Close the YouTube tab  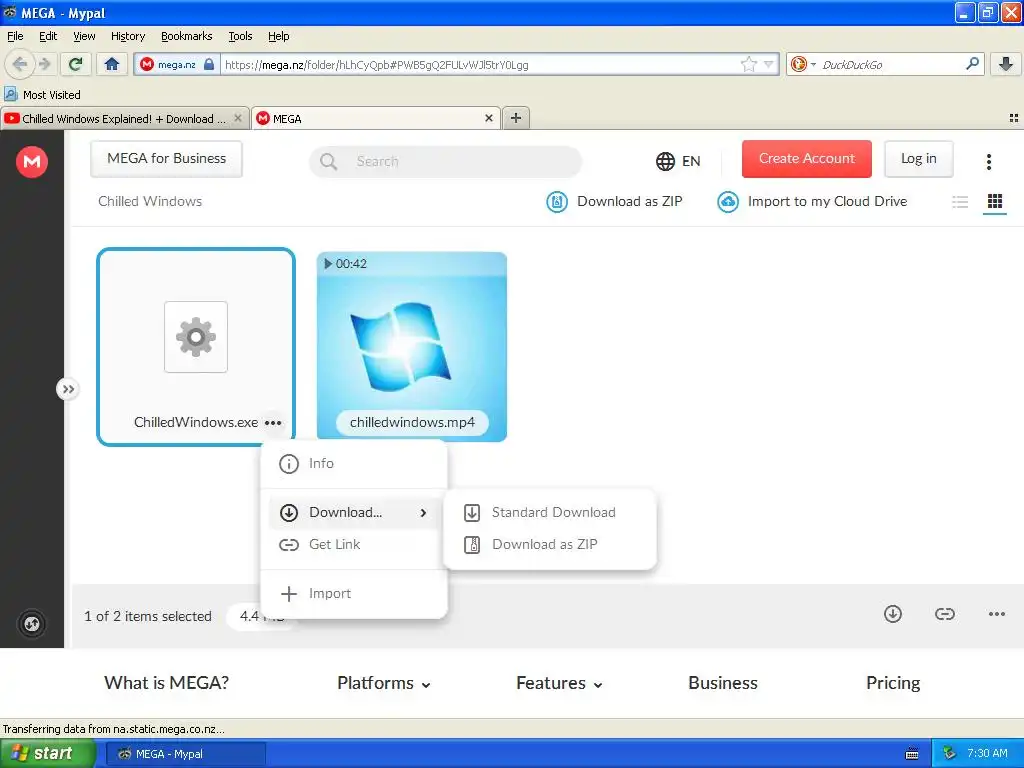pyautogui.click(x=238, y=118)
